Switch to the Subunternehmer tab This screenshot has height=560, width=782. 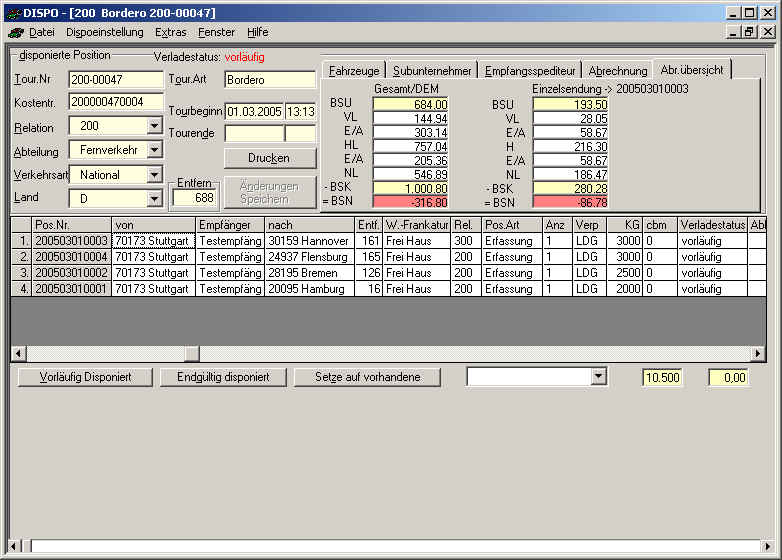[x=431, y=71]
